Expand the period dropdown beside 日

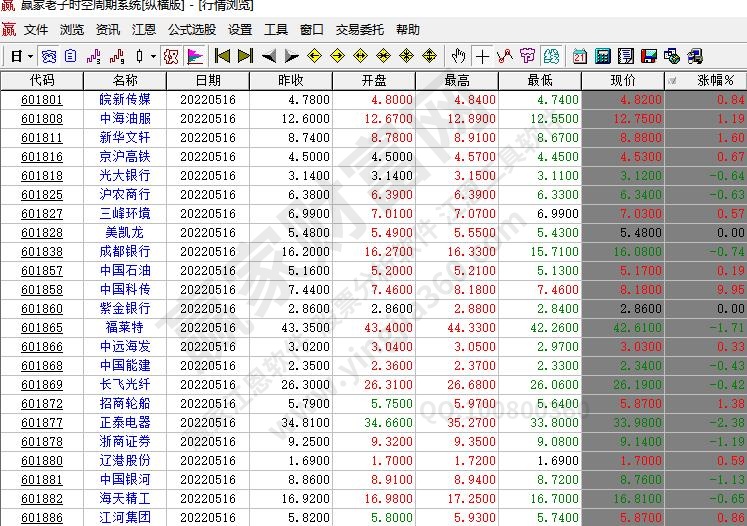pyautogui.click(x=31, y=56)
